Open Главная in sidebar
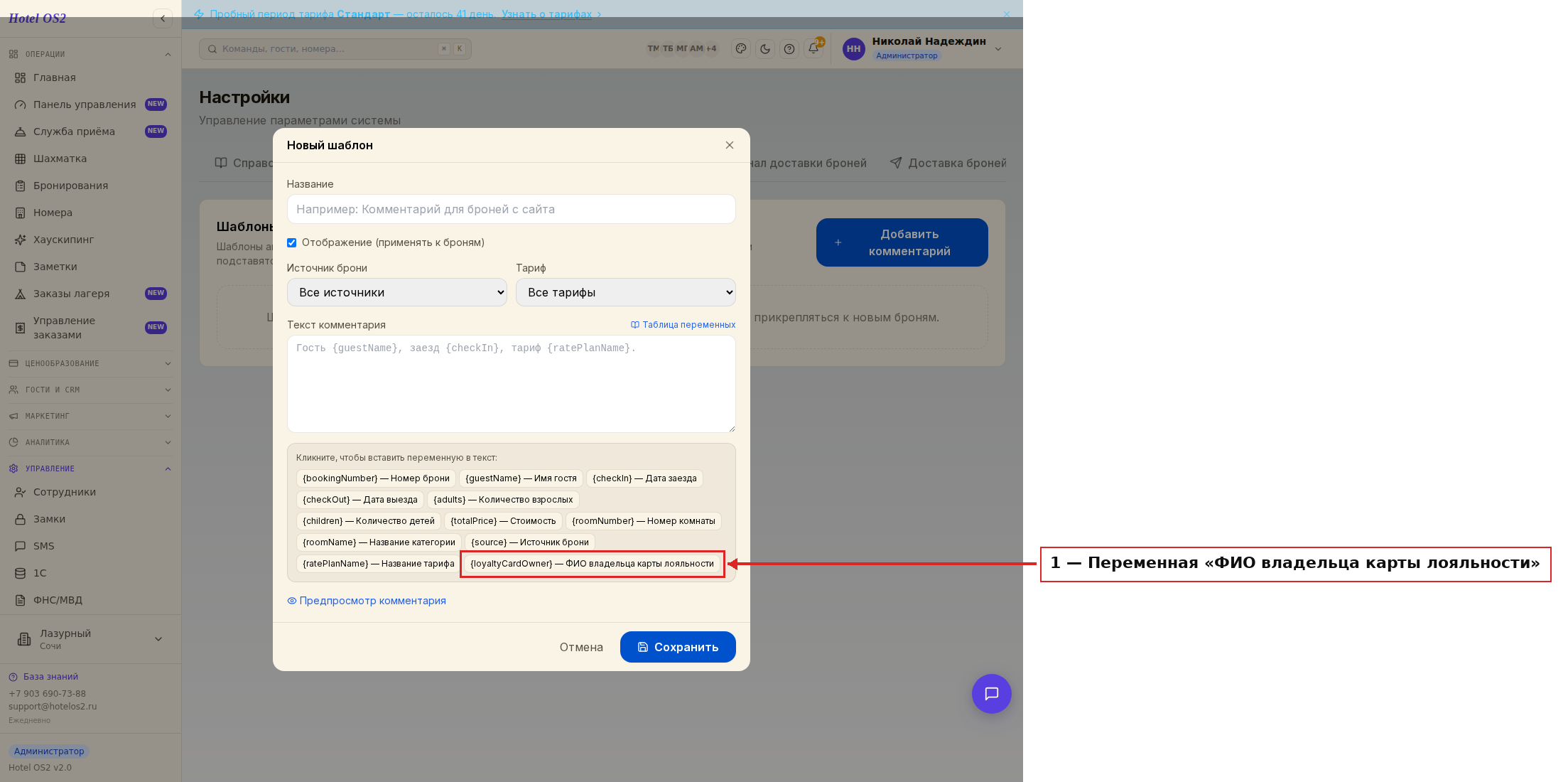This screenshot has width=1568, height=782. (x=90, y=77)
